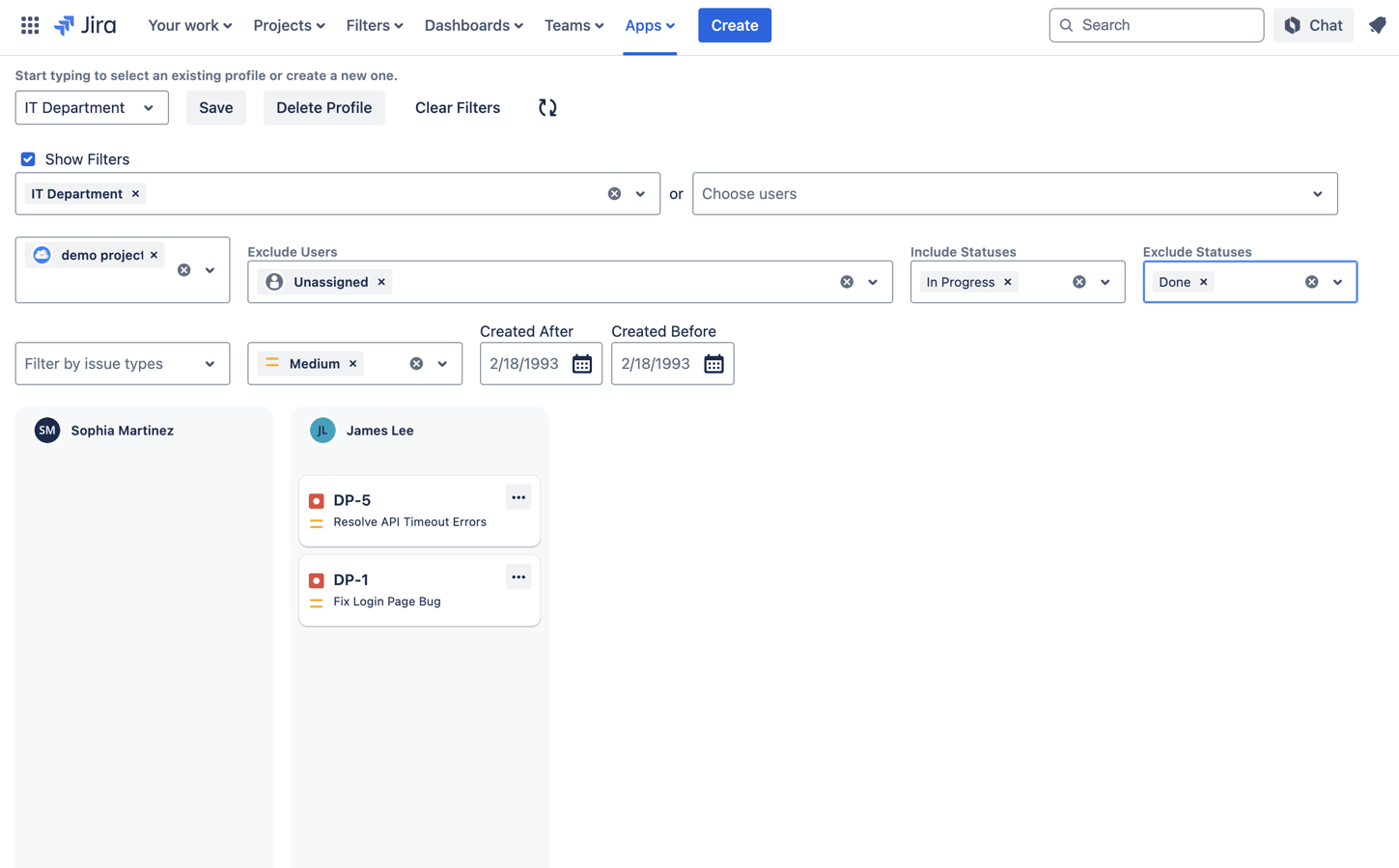The image size is (1399, 868).
Task: Open the IT Department profile selector
Action: [x=92, y=107]
